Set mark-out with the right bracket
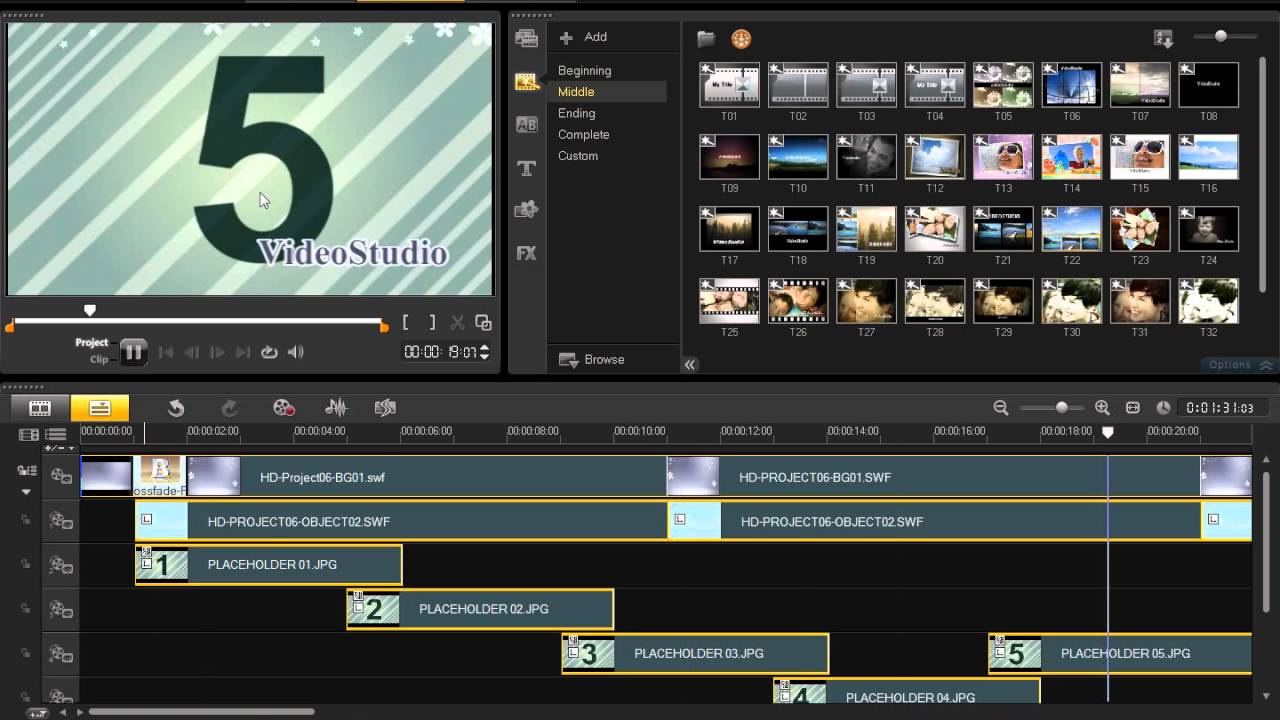The width and height of the screenshot is (1280, 720). (432, 322)
